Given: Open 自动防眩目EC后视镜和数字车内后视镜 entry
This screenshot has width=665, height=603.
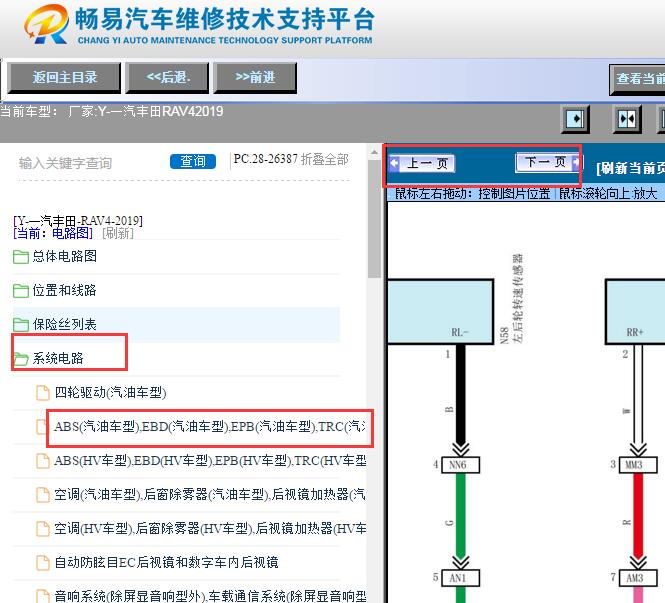Looking at the screenshot, I should pos(167,563).
